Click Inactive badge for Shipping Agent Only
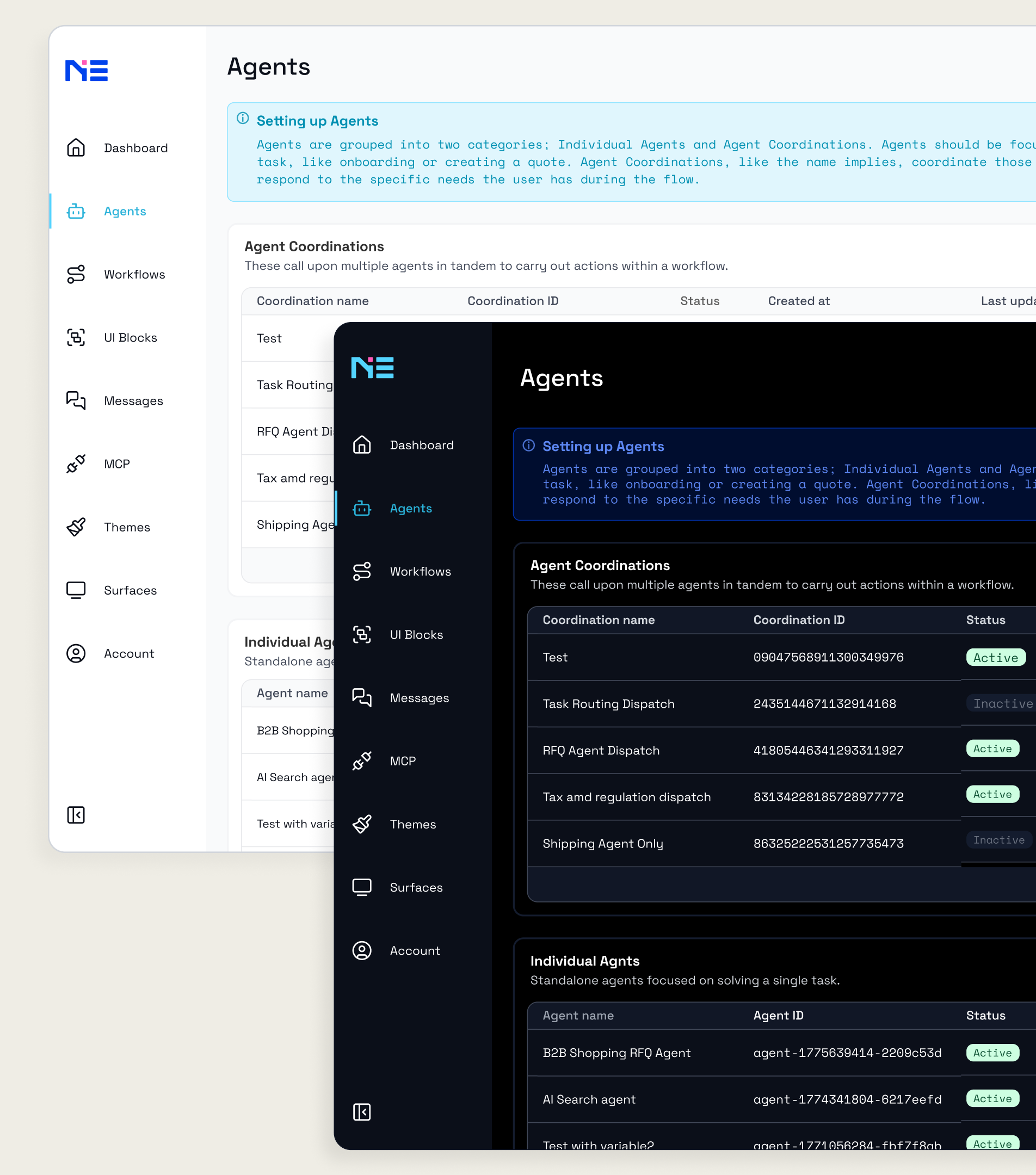 (999, 840)
